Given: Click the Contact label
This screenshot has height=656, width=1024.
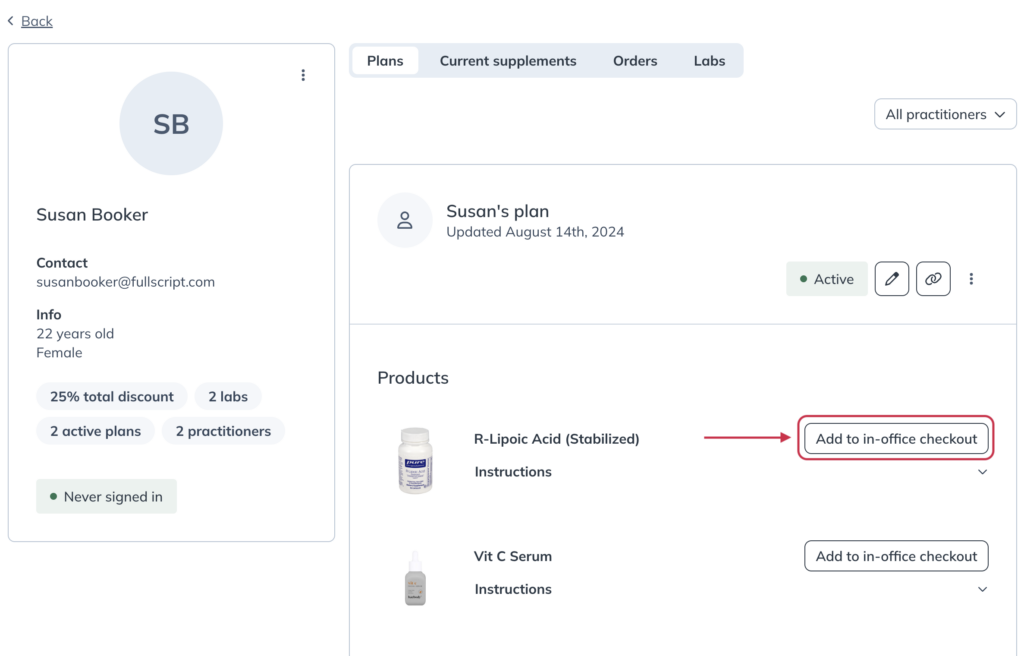Looking at the screenshot, I should pyautogui.click(x=61, y=263).
